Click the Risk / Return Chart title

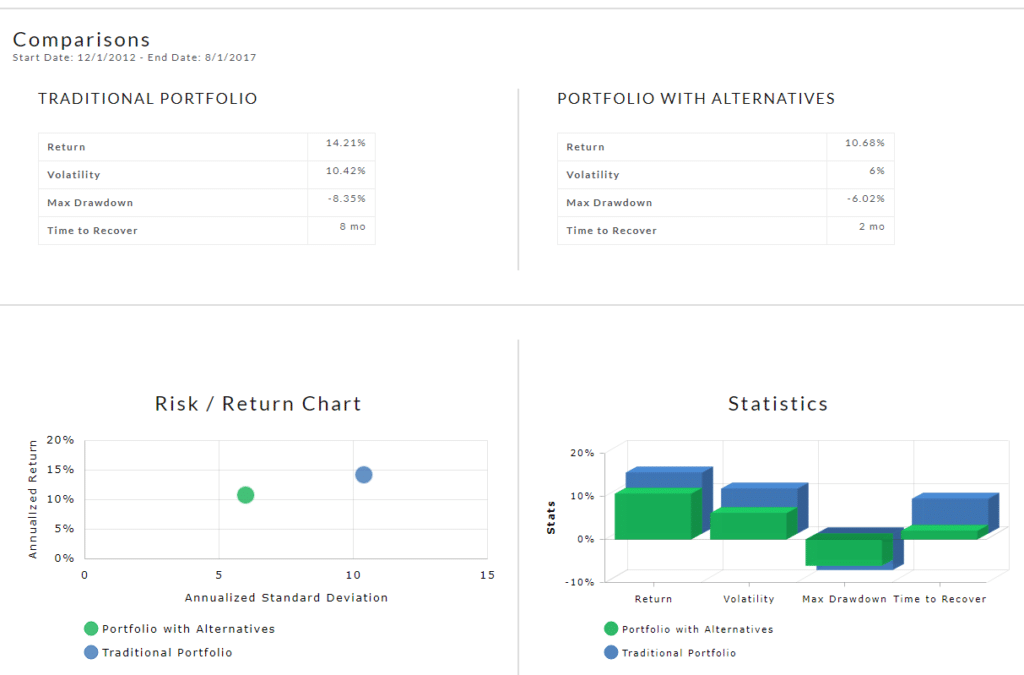pos(258,404)
